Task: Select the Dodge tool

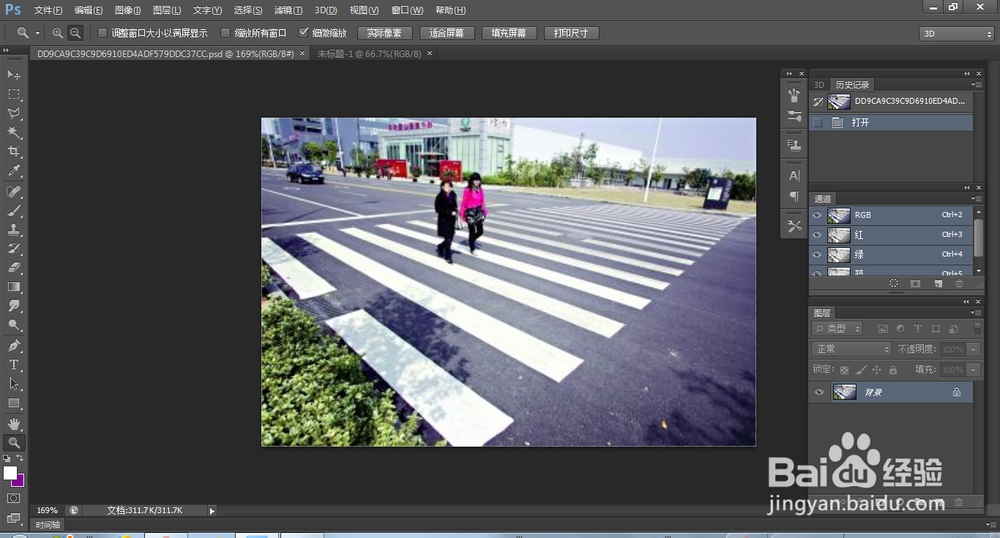Action: click(13, 325)
